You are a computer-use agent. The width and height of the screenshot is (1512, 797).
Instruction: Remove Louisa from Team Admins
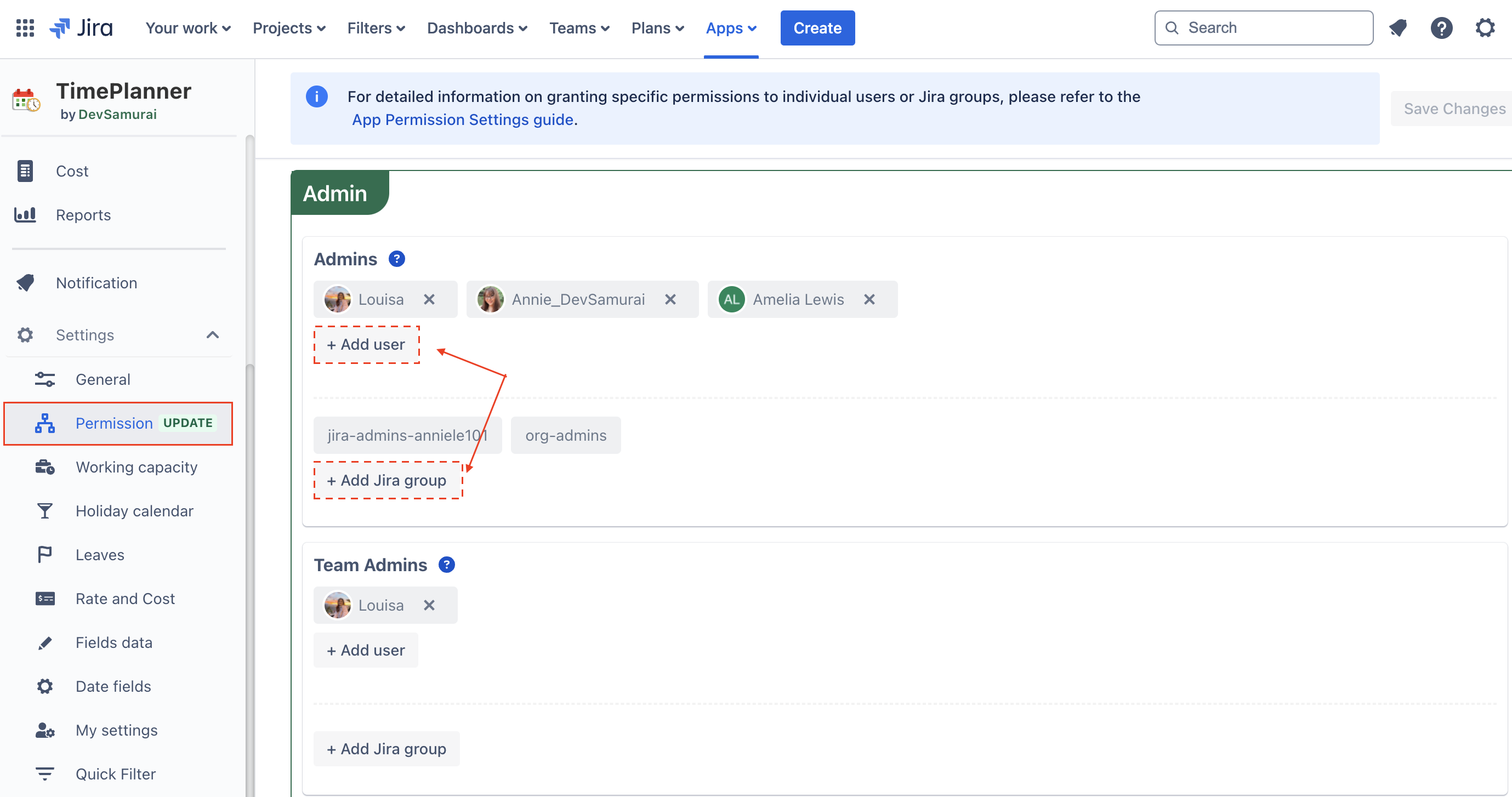[430, 605]
